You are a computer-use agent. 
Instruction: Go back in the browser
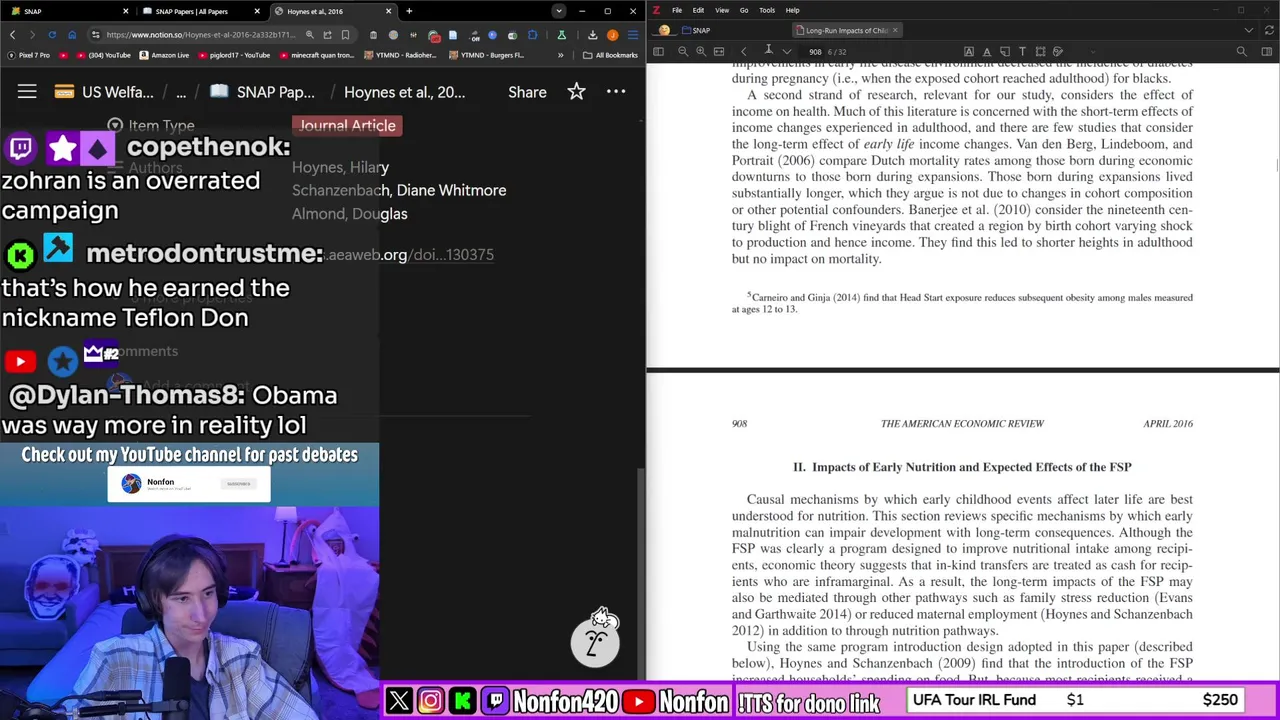[12, 35]
